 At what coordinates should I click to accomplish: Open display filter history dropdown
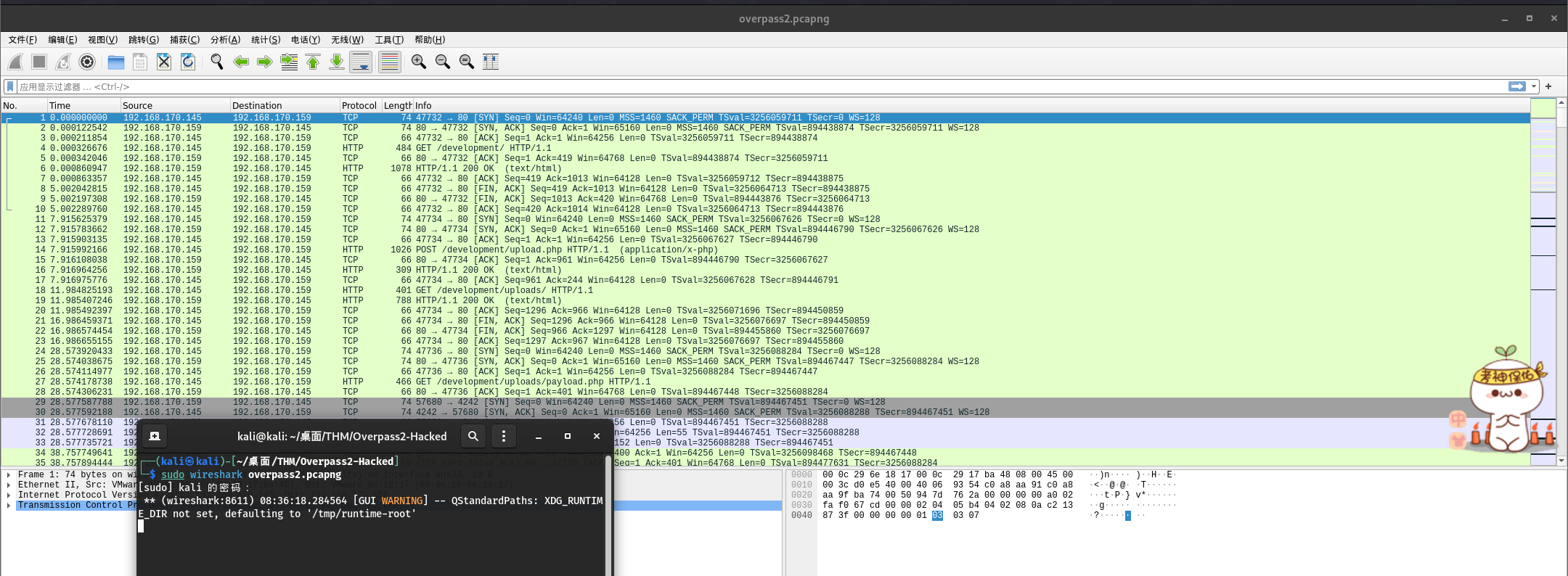(x=1534, y=86)
